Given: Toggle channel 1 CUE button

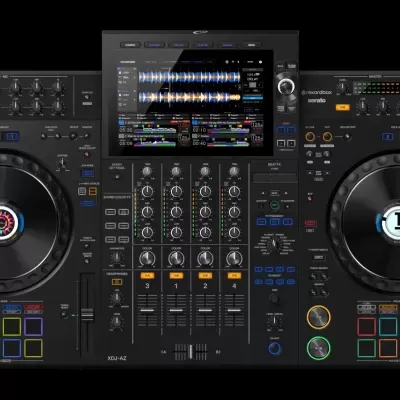Looking at the screenshot, I should (x=176, y=276).
